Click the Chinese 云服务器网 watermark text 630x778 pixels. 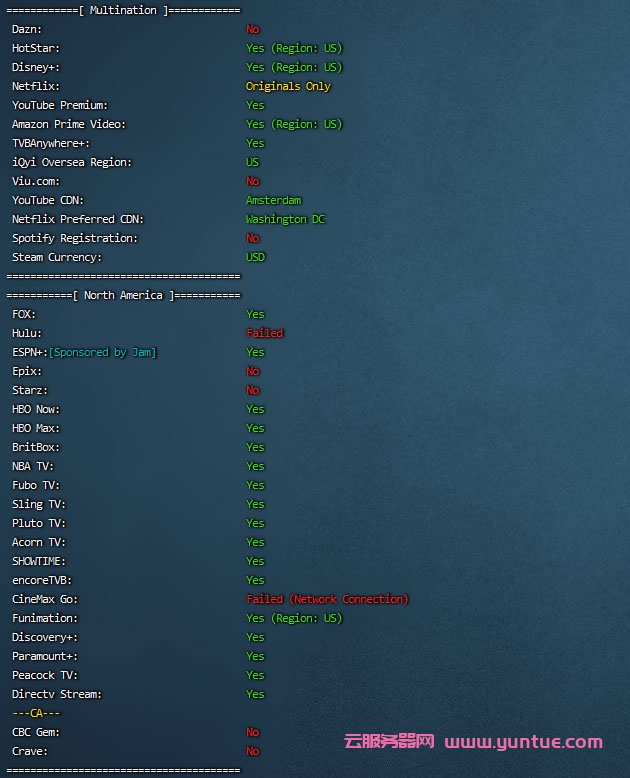point(389,742)
